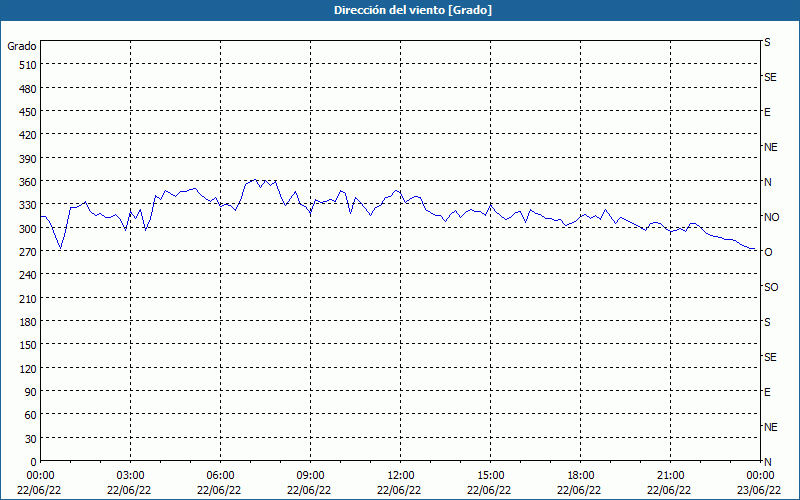Click the "SE" compass label aligned with 120

(770, 357)
